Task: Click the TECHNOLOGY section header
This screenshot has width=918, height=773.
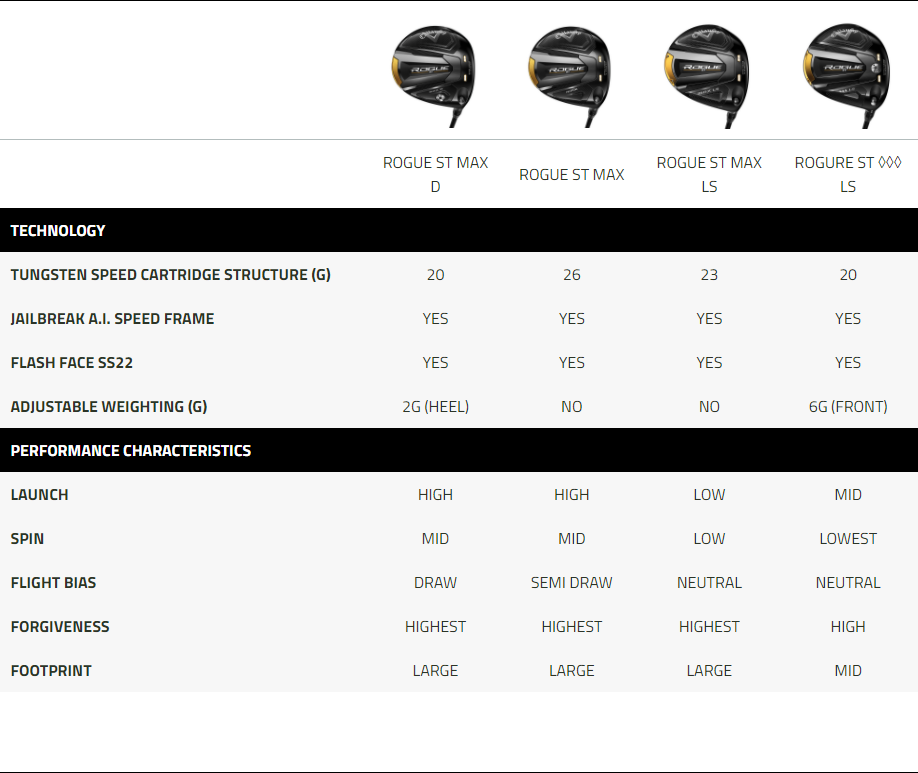Action: pos(58,231)
